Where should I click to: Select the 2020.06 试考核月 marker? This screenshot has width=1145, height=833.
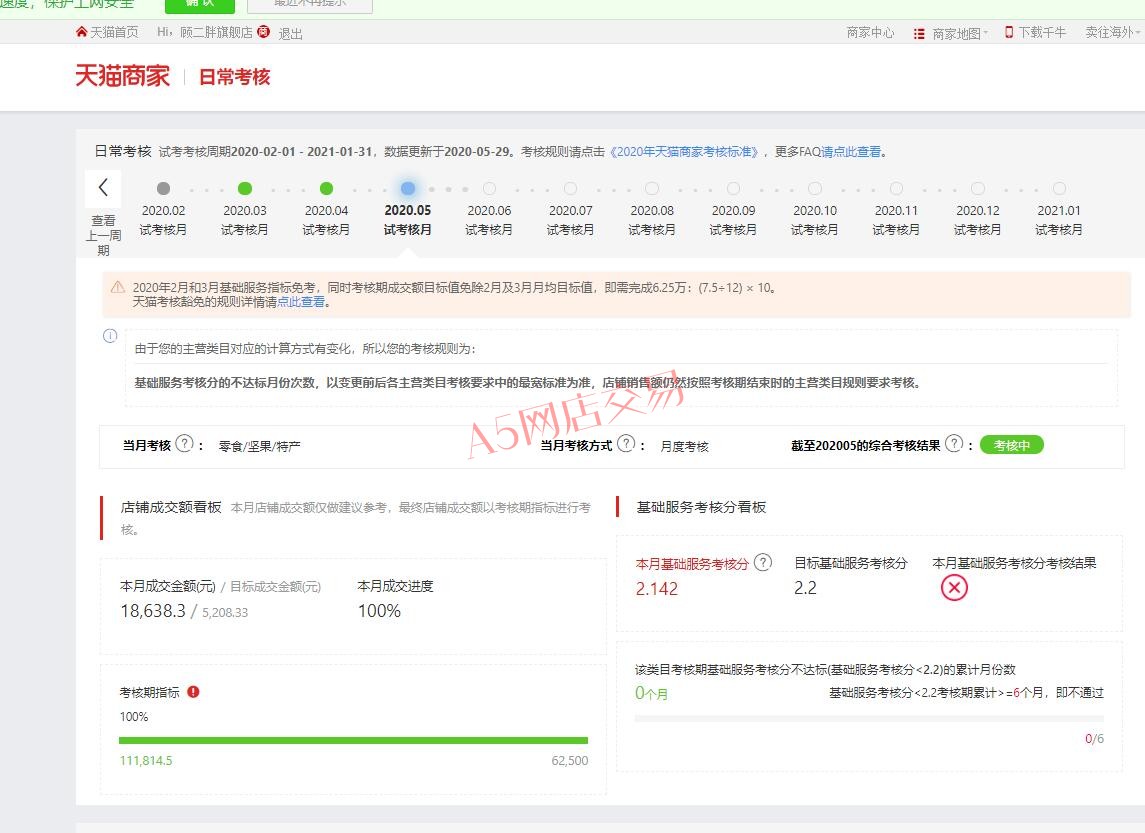click(x=489, y=188)
